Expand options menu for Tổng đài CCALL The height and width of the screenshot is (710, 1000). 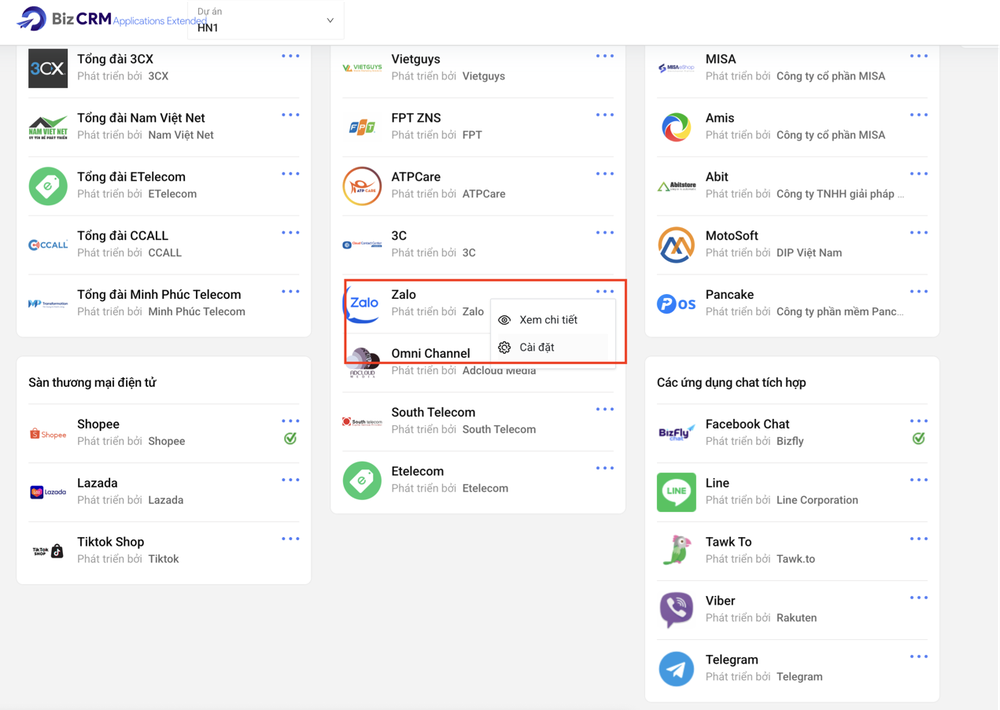[x=290, y=233]
